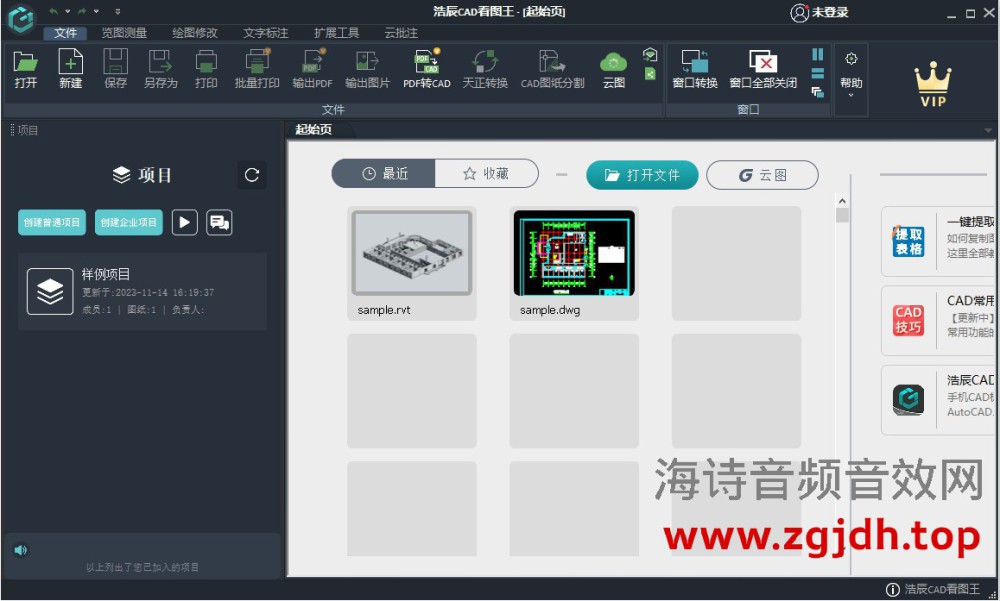Screen dimensions: 1000x601
Task: Toggle the 收藏 favorites view
Action: tap(487, 174)
